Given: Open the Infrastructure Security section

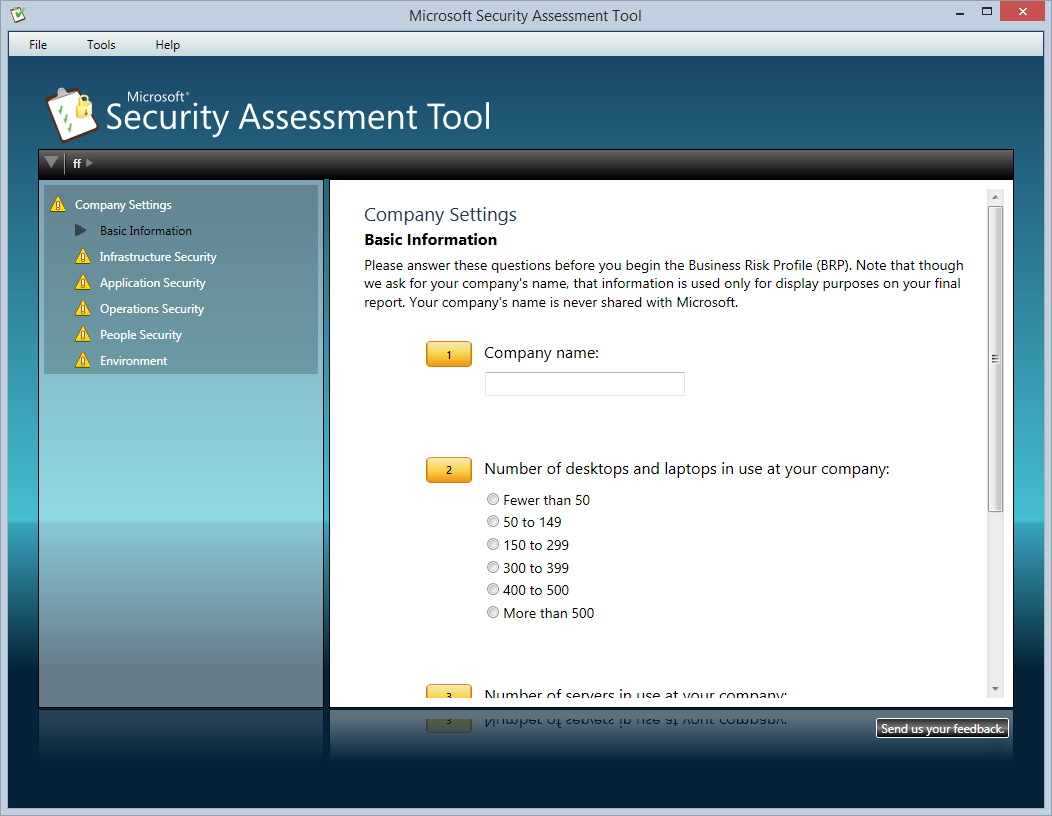Looking at the screenshot, I should pos(158,257).
